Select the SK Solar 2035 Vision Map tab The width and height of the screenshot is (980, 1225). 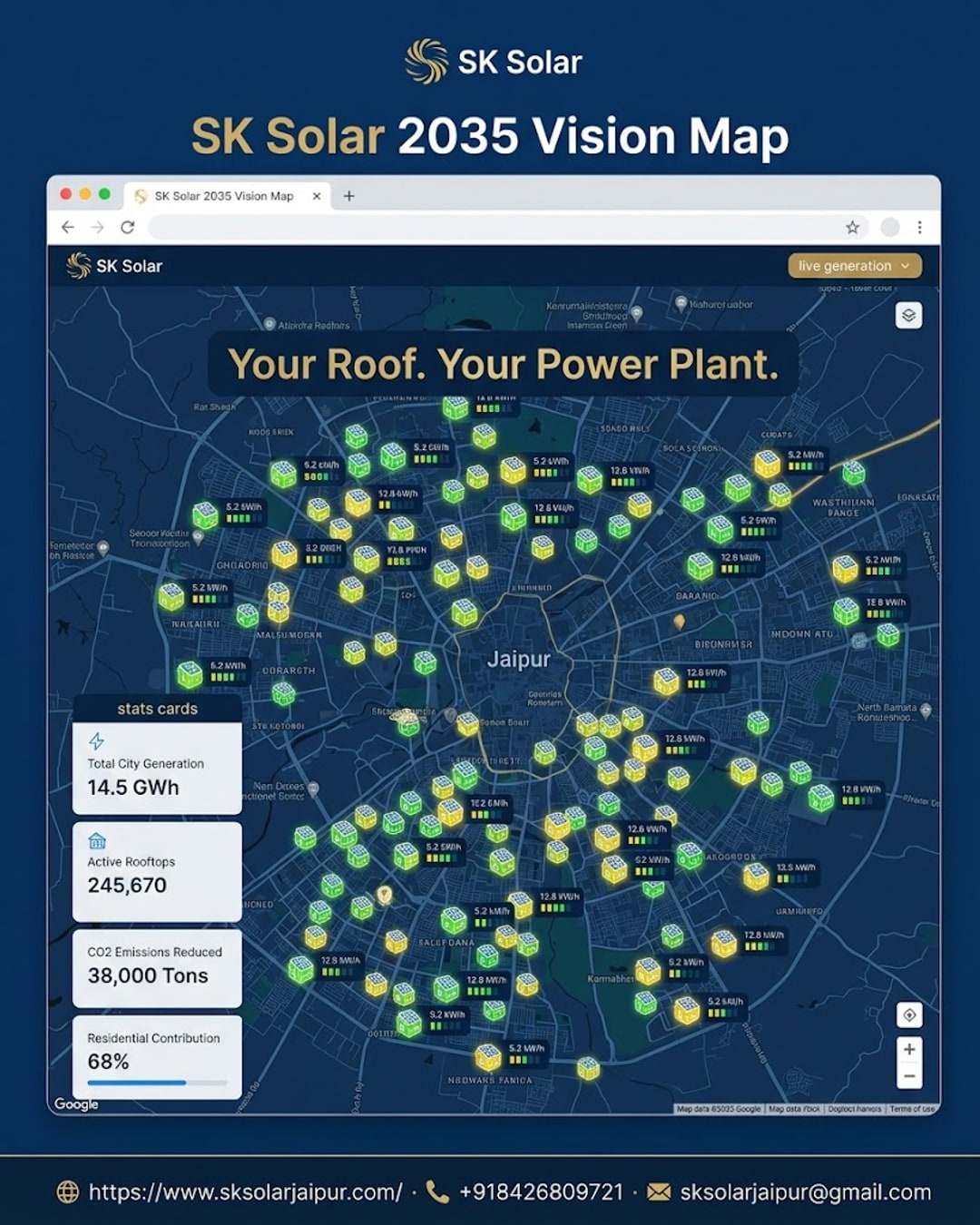(225, 196)
